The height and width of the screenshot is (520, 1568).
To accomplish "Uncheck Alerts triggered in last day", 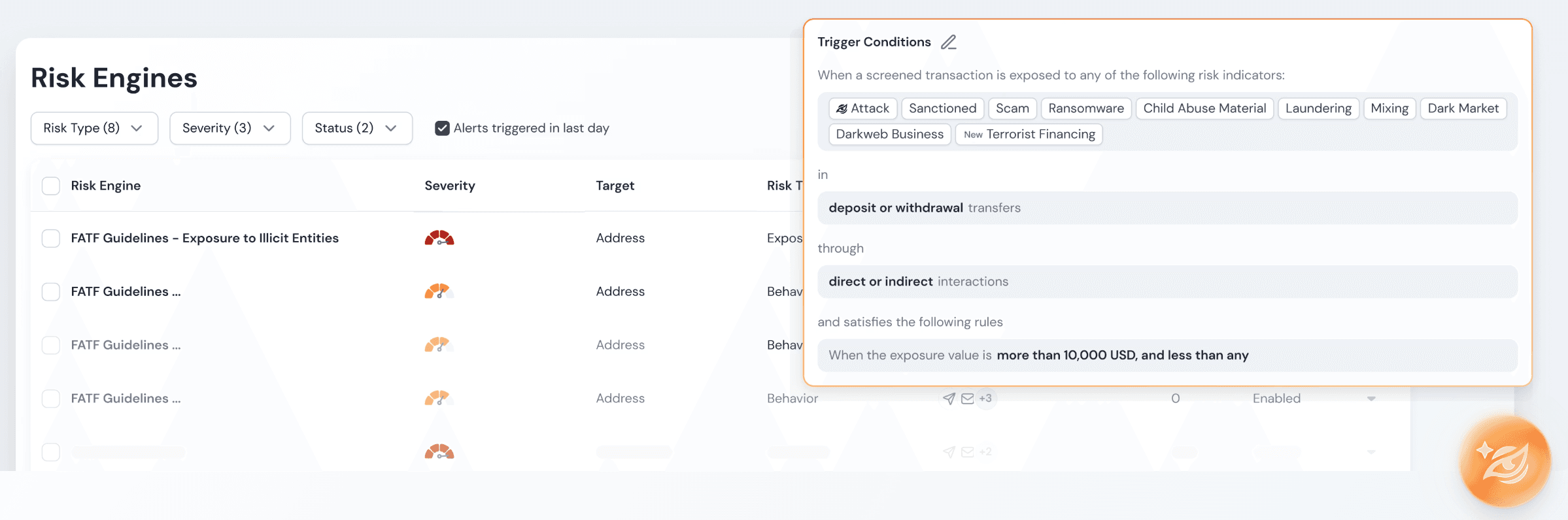I will tap(442, 128).
